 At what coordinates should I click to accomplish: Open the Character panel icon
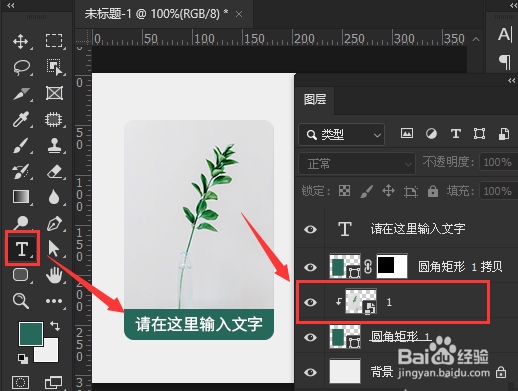505,34
